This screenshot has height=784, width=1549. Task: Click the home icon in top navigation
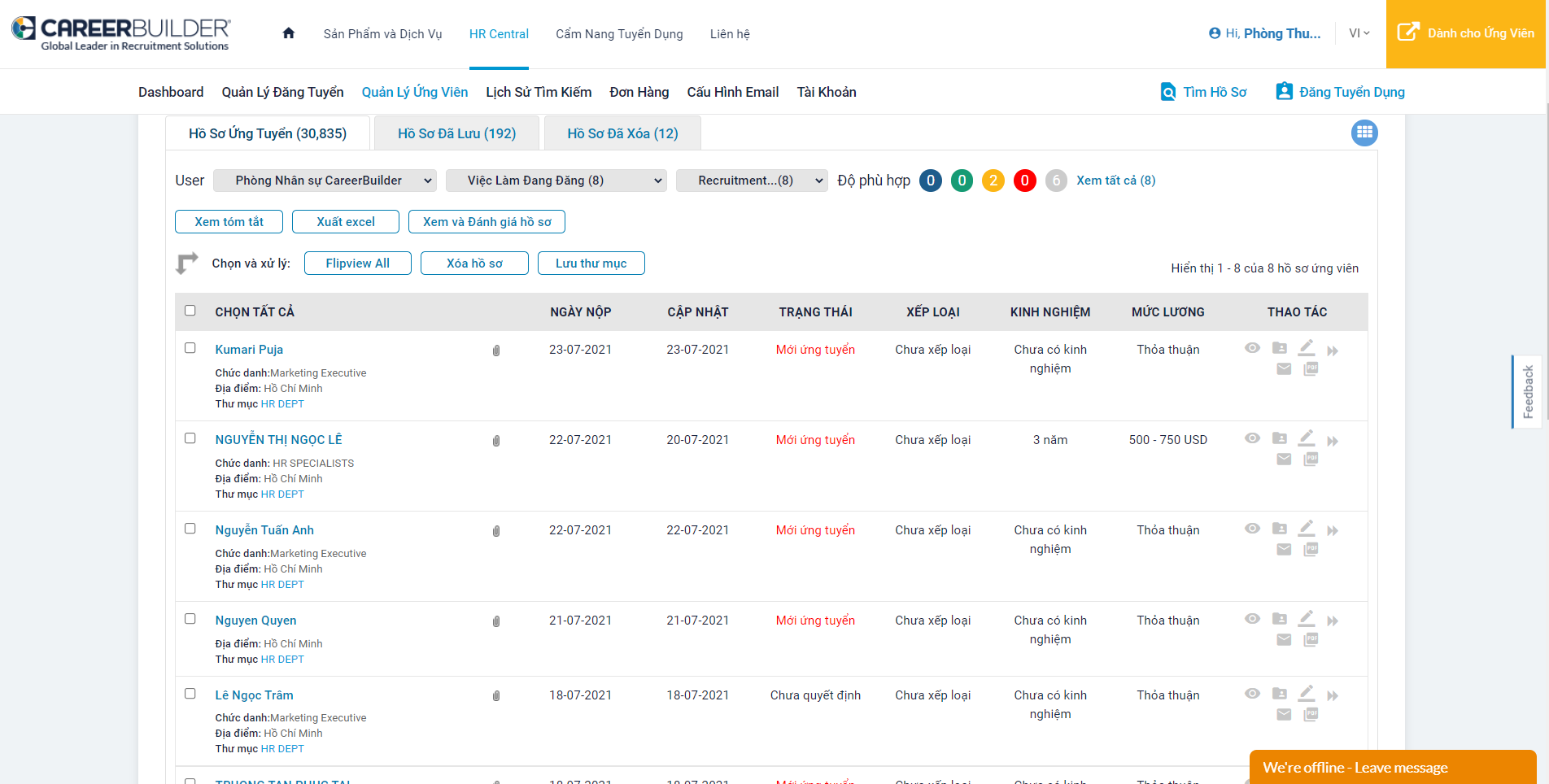288,33
